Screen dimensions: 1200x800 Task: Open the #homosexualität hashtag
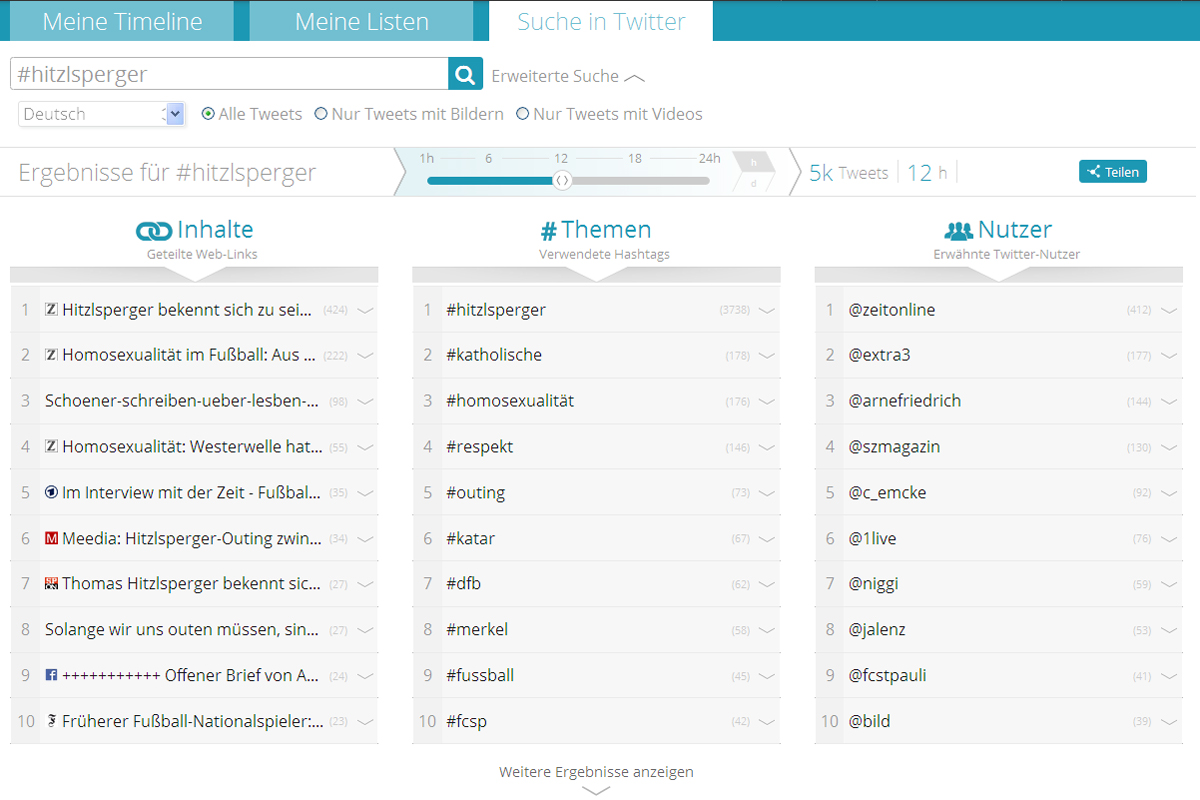pyautogui.click(x=510, y=401)
